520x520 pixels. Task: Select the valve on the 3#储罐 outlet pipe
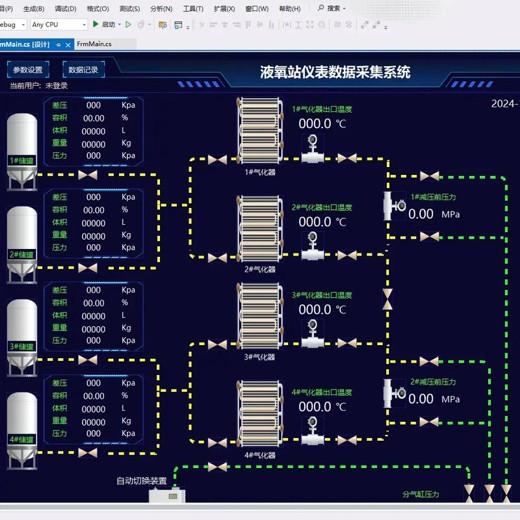[x=88, y=360]
